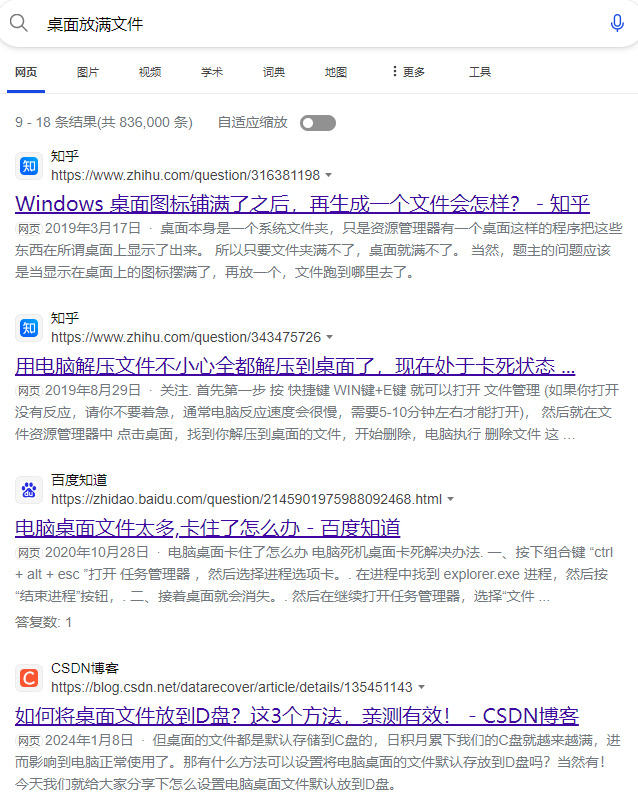Expand arrow next to zhihu.com/question/343475726 URL
The height and width of the screenshot is (812, 638).
pyautogui.click(x=329, y=338)
